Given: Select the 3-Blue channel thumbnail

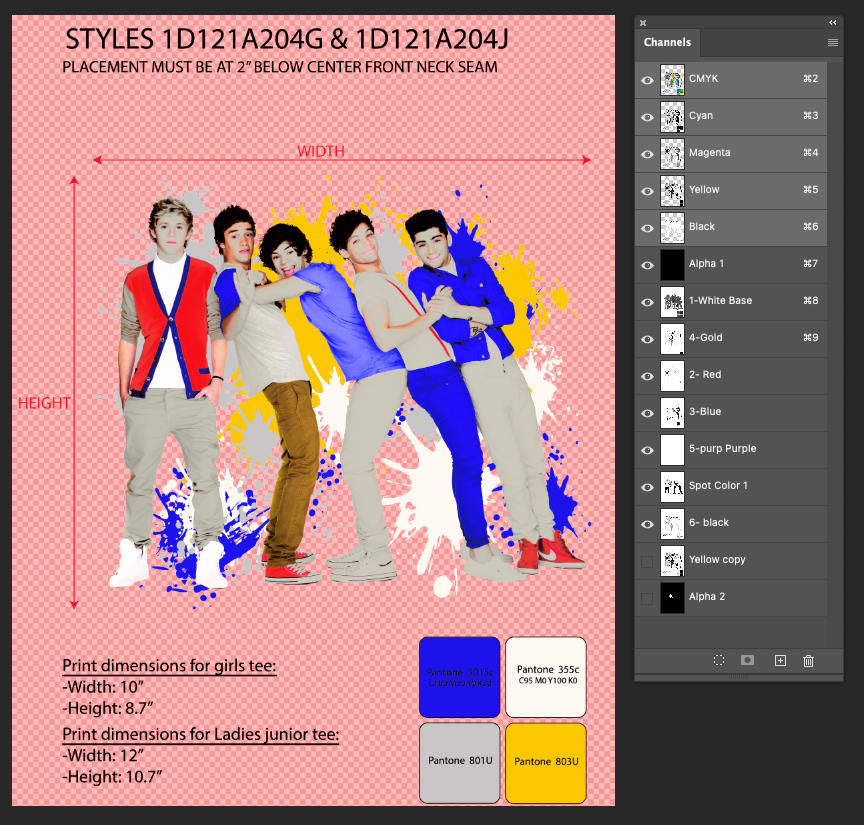Looking at the screenshot, I should click(x=672, y=413).
